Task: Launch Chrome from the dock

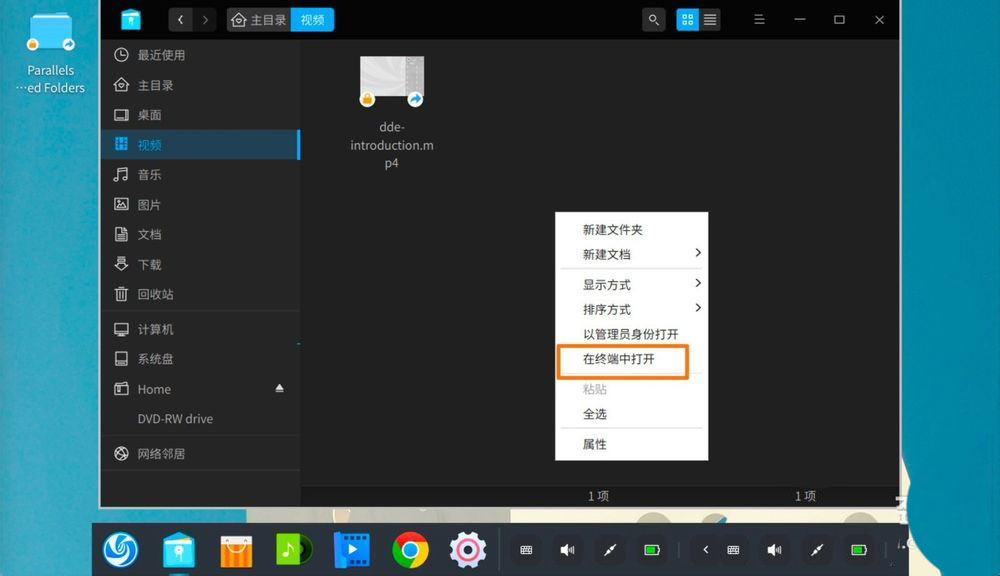Action: click(x=410, y=549)
